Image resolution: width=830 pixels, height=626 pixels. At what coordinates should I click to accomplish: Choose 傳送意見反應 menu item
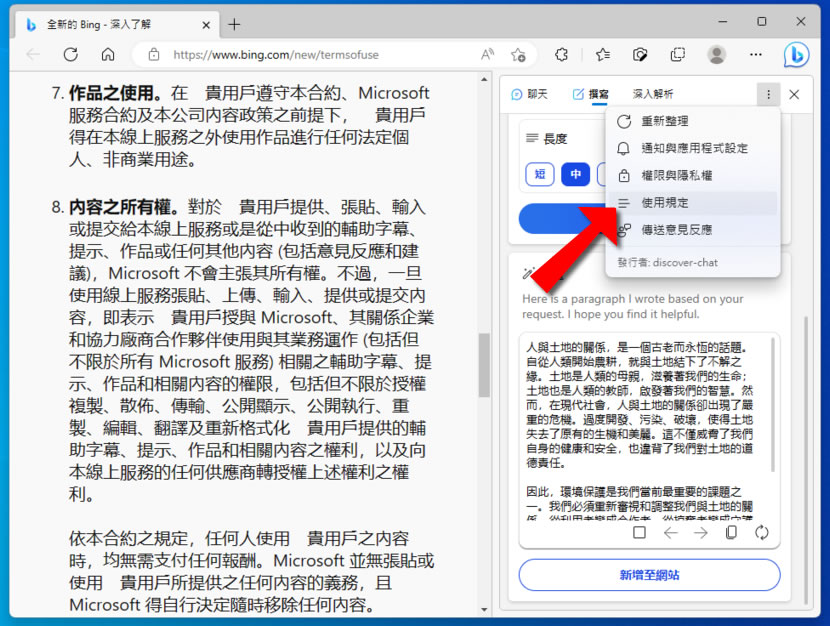[x=693, y=230]
